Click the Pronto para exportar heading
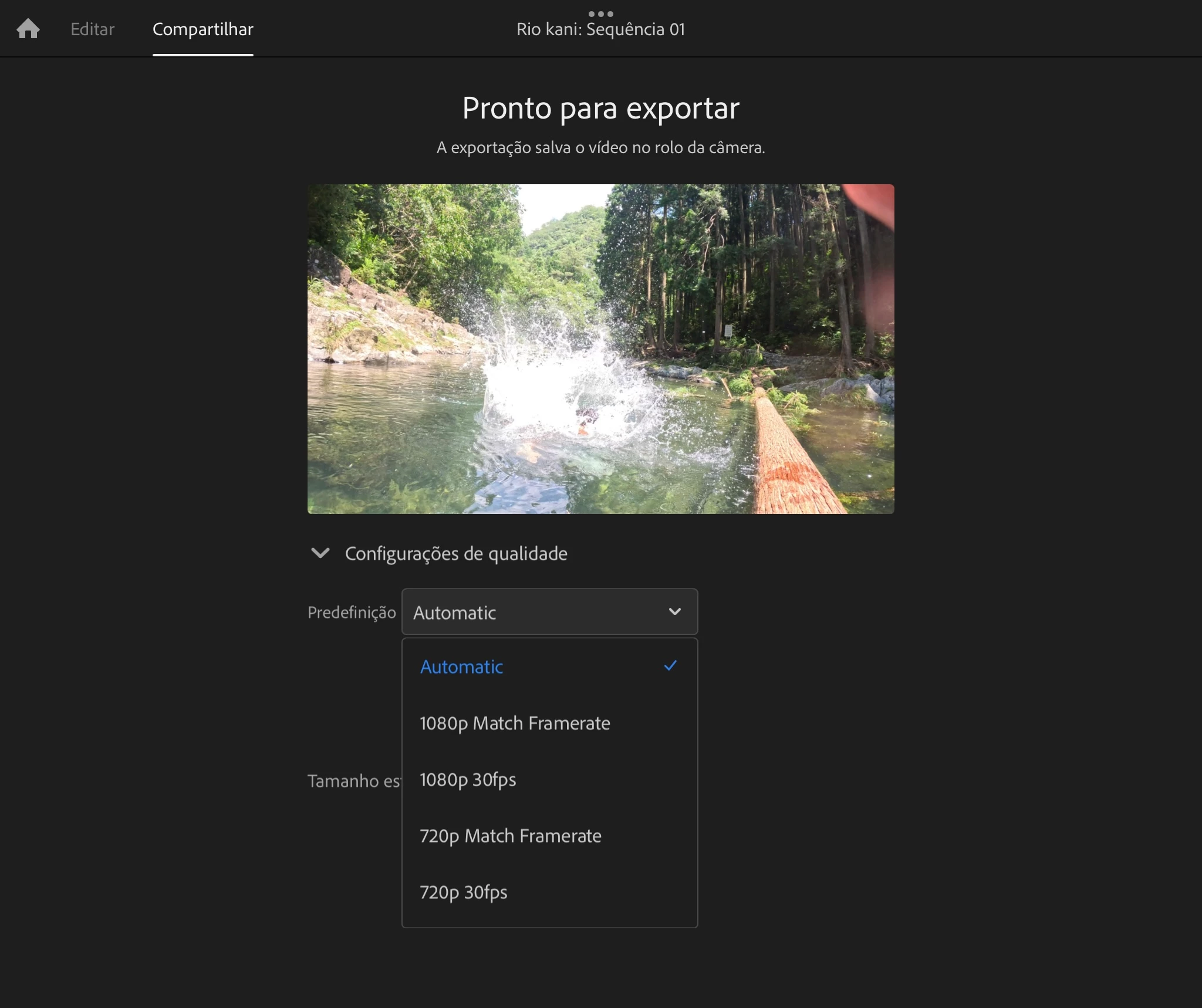The image size is (1202, 1008). click(600, 109)
